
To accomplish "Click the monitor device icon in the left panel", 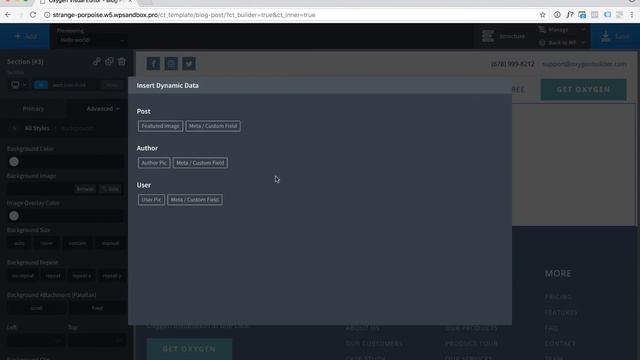I will [x=16, y=85].
